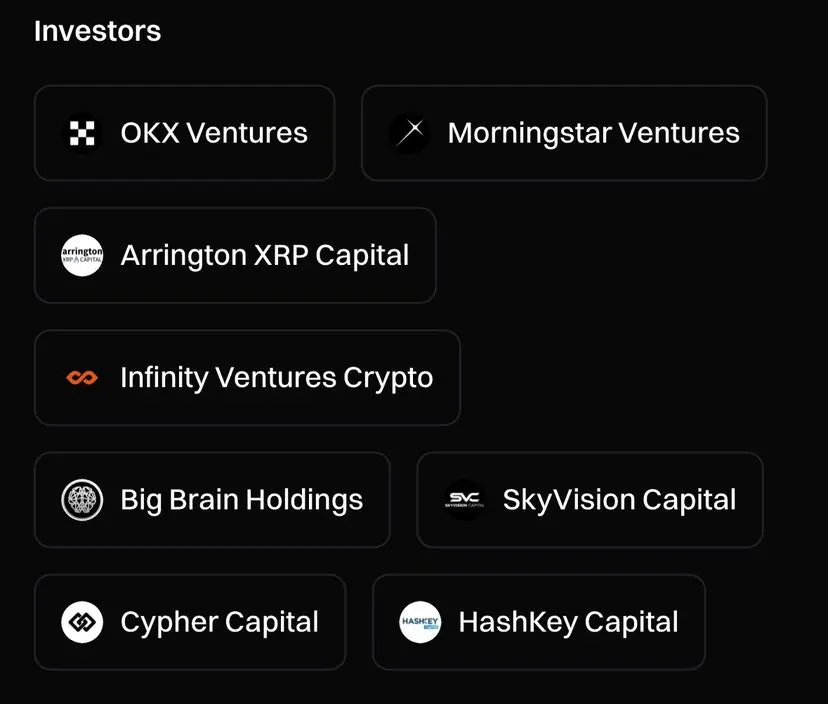Open the OKX Ventures name link

click(x=214, y=133)
